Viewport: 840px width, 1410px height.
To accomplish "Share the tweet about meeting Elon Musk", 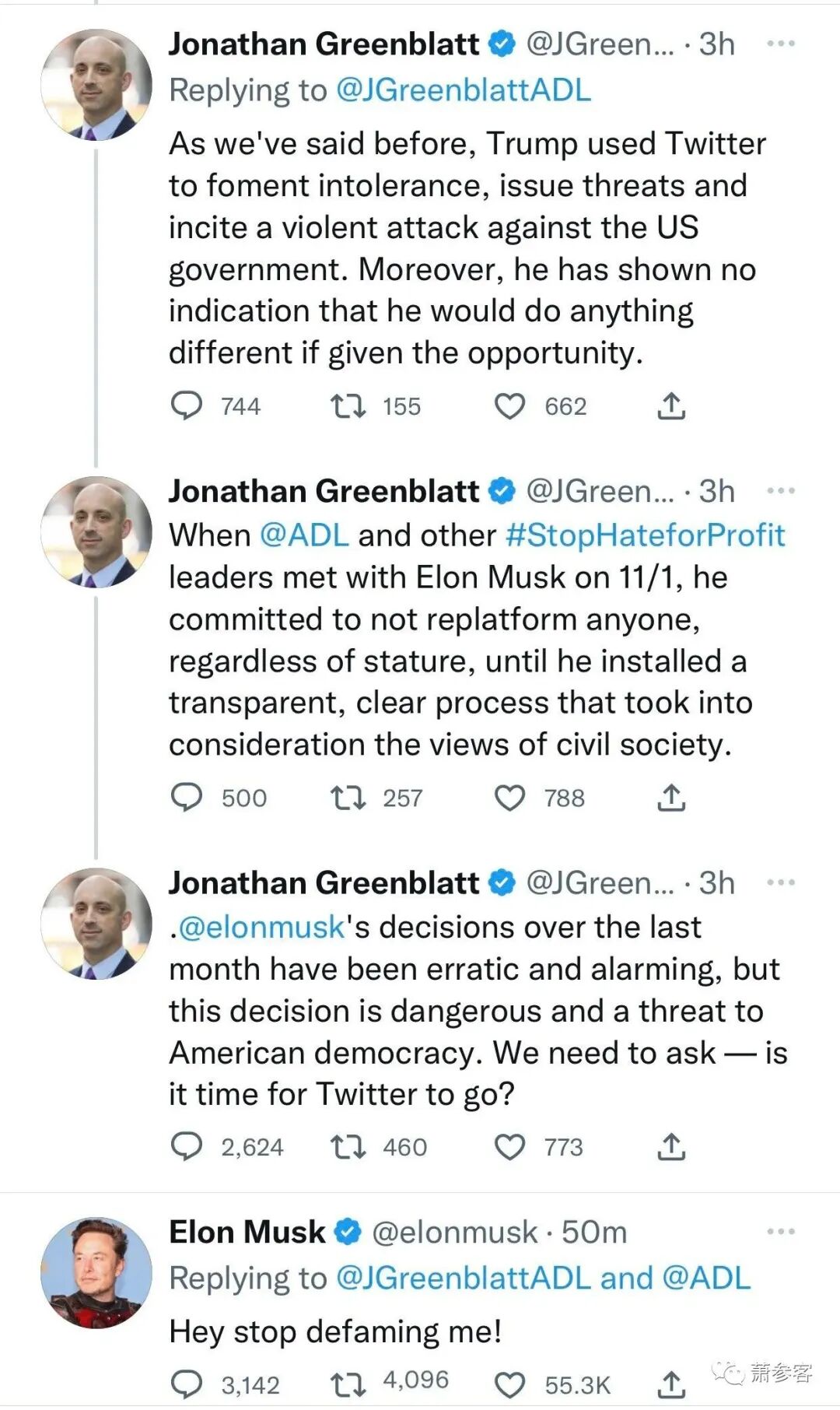I will click(x=671, y=798).
